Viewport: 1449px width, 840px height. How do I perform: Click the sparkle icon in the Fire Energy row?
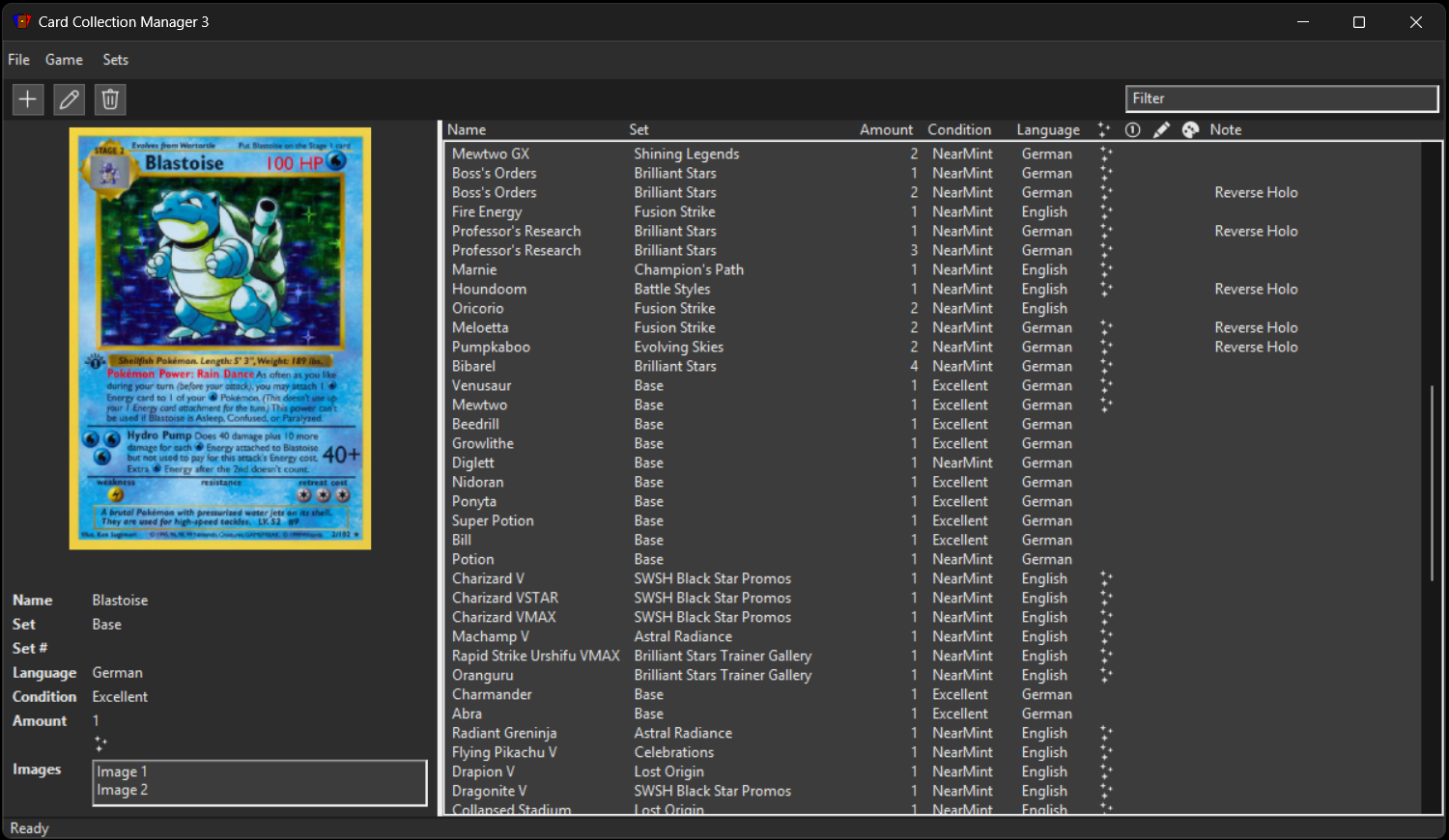tap(1106, 211)
